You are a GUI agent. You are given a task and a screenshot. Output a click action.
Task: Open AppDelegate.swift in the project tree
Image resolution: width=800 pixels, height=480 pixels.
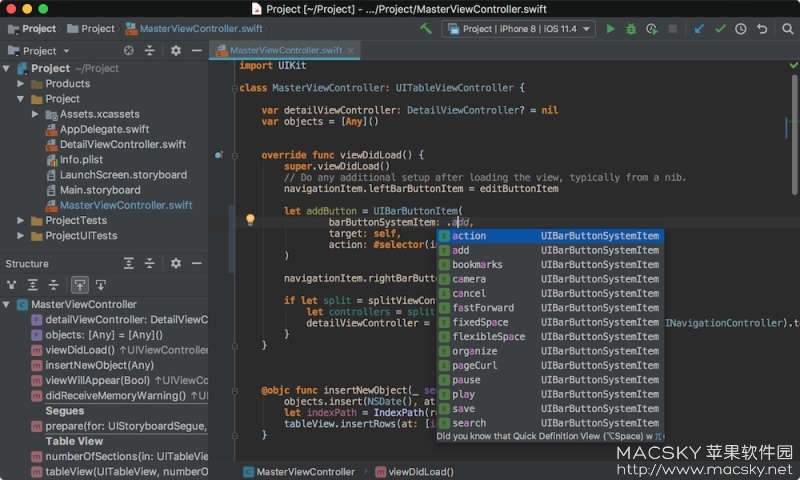click(x=97, y=129)
